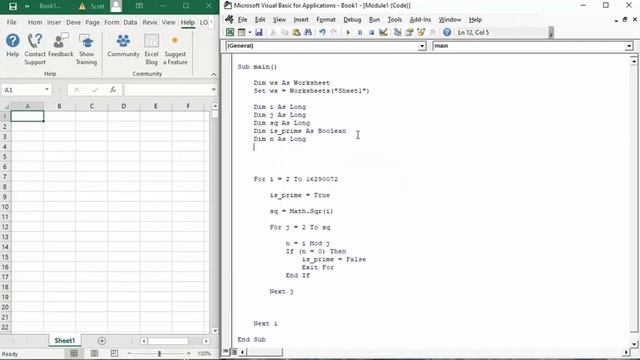The width and height of the screenshot is (640, 360).
Task: Click the Help icon in Excel ribbon
Action: pyautogui.click(x=13, y=45)
